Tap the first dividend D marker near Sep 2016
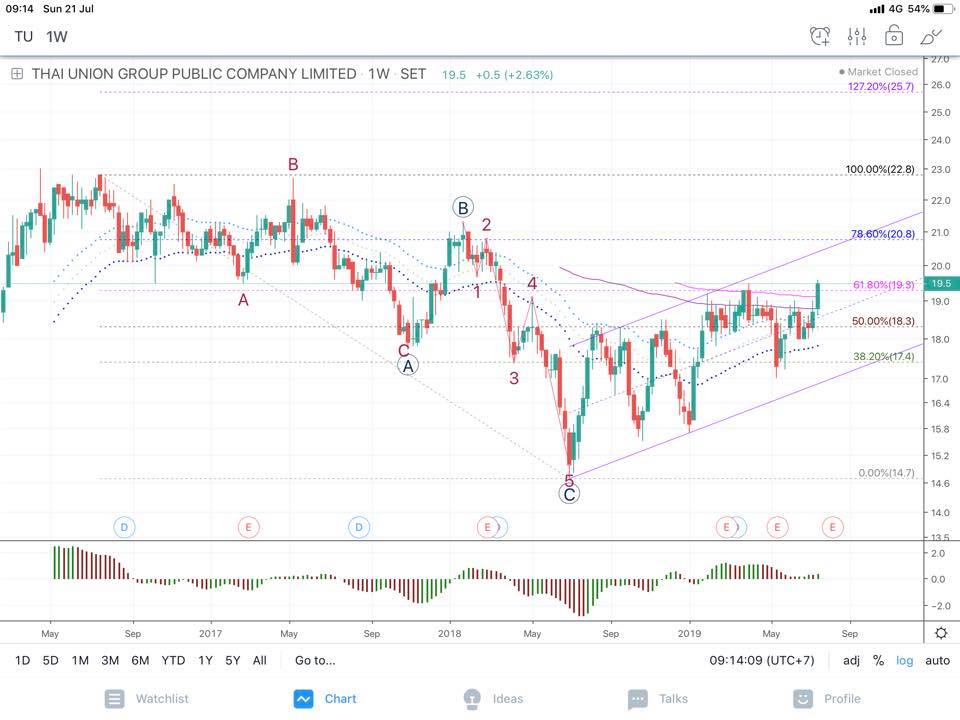Screen dimensions: 960x720 click(124, 527)
